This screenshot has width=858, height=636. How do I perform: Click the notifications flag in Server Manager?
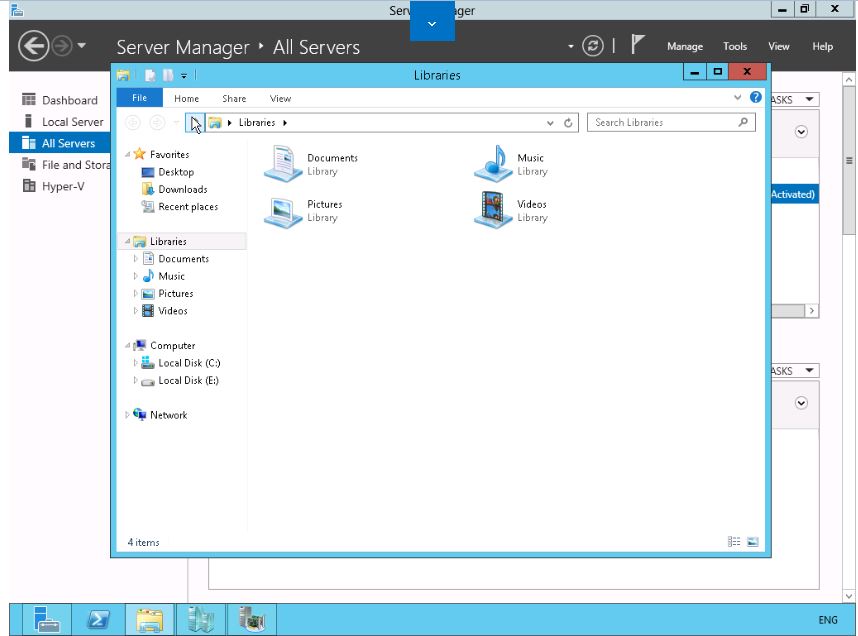click(637, 44)
